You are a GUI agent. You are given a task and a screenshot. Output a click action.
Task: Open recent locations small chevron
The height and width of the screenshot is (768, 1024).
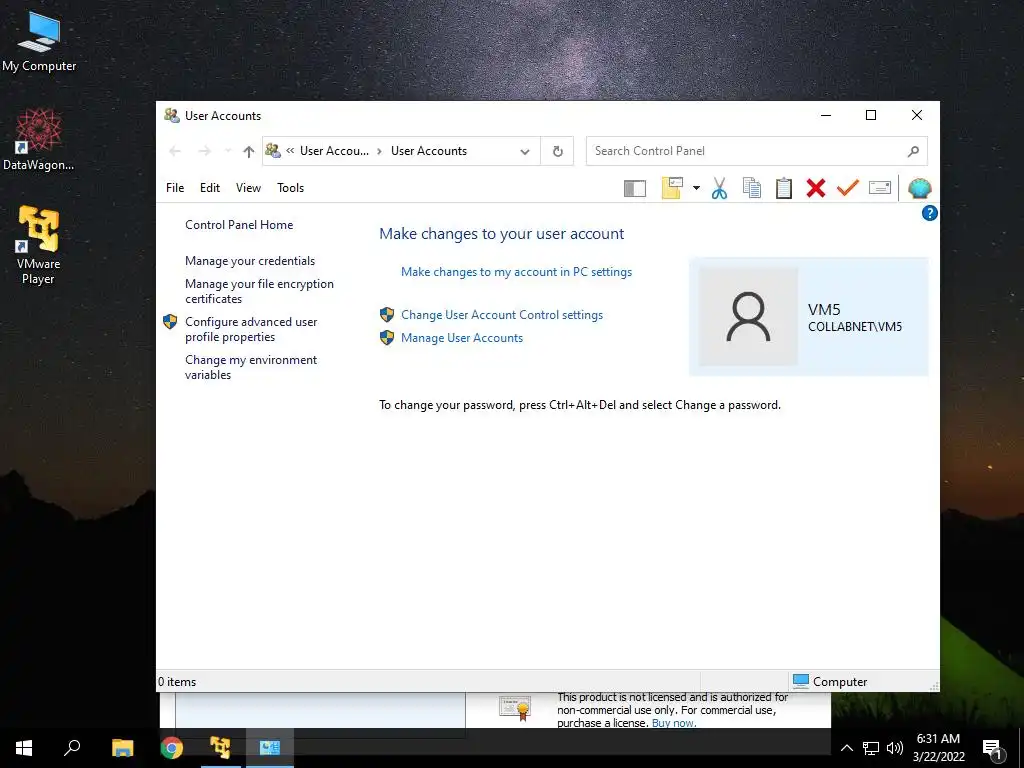click(x=228, y=152)
